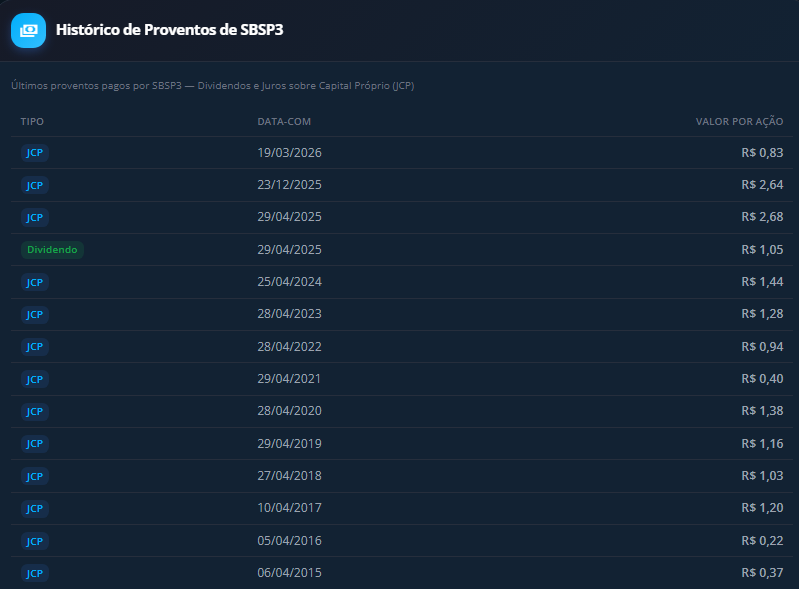Viewport: 799px width, 589px height.
Task: Select the JCP tag in the 28/04/2023 row
Action: click(35, 314)
